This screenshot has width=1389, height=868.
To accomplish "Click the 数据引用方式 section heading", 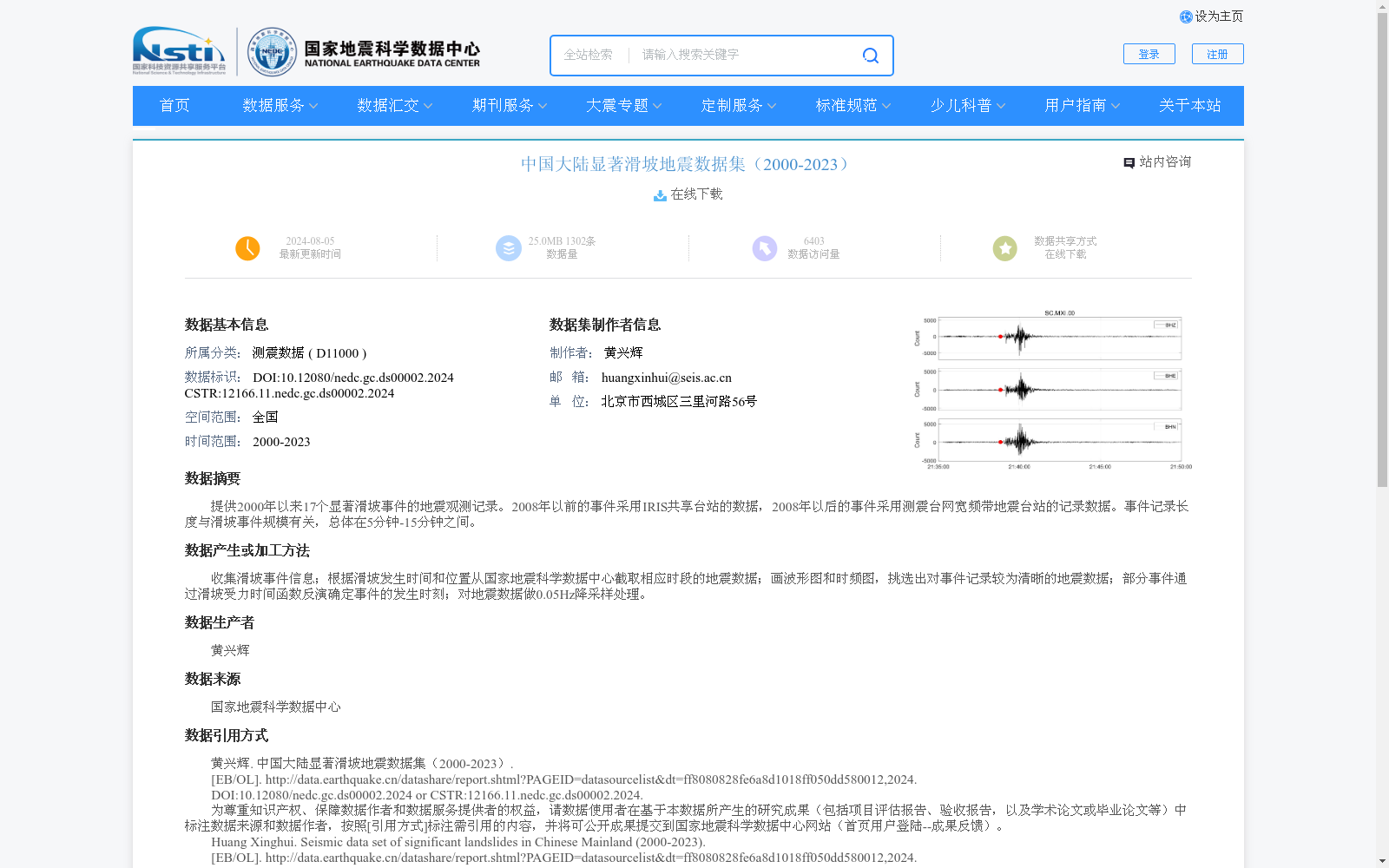I will pyautogui.click(x=227, y=736).
